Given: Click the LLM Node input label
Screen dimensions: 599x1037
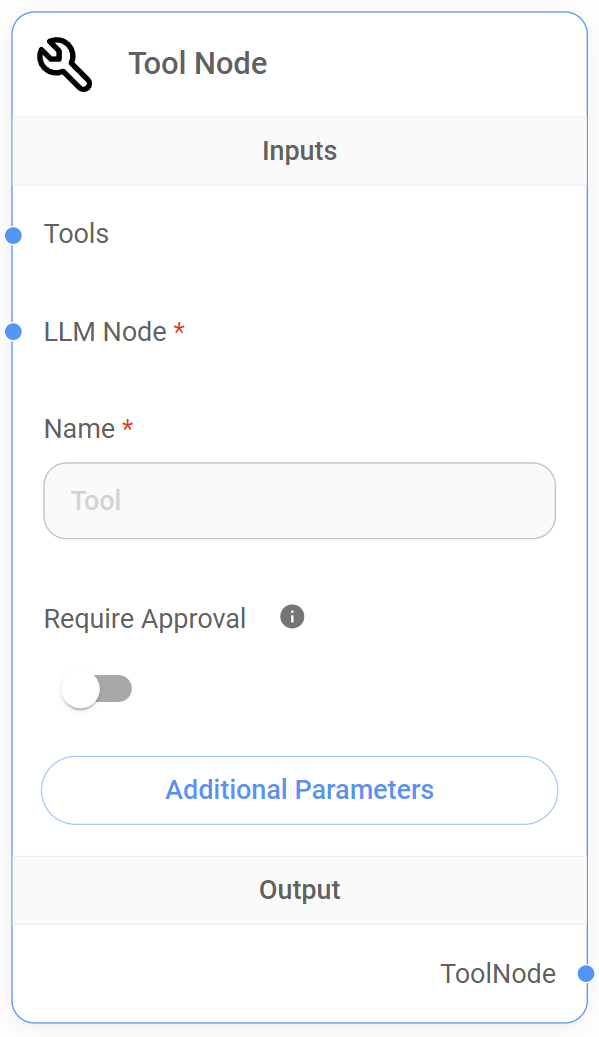Looking at the screenshot, I should 105,331.
